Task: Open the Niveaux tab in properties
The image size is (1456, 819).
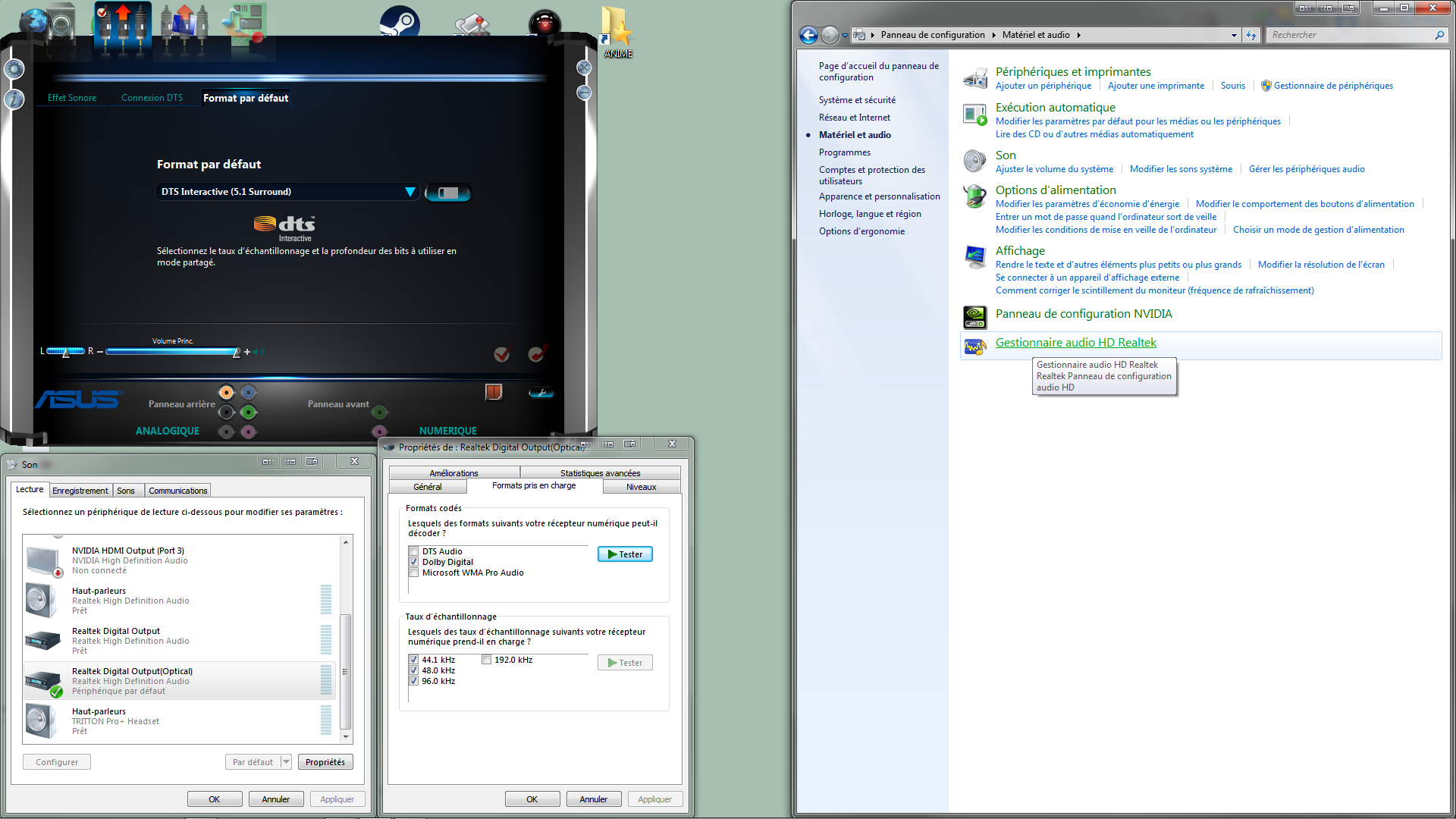Action: 641,487
